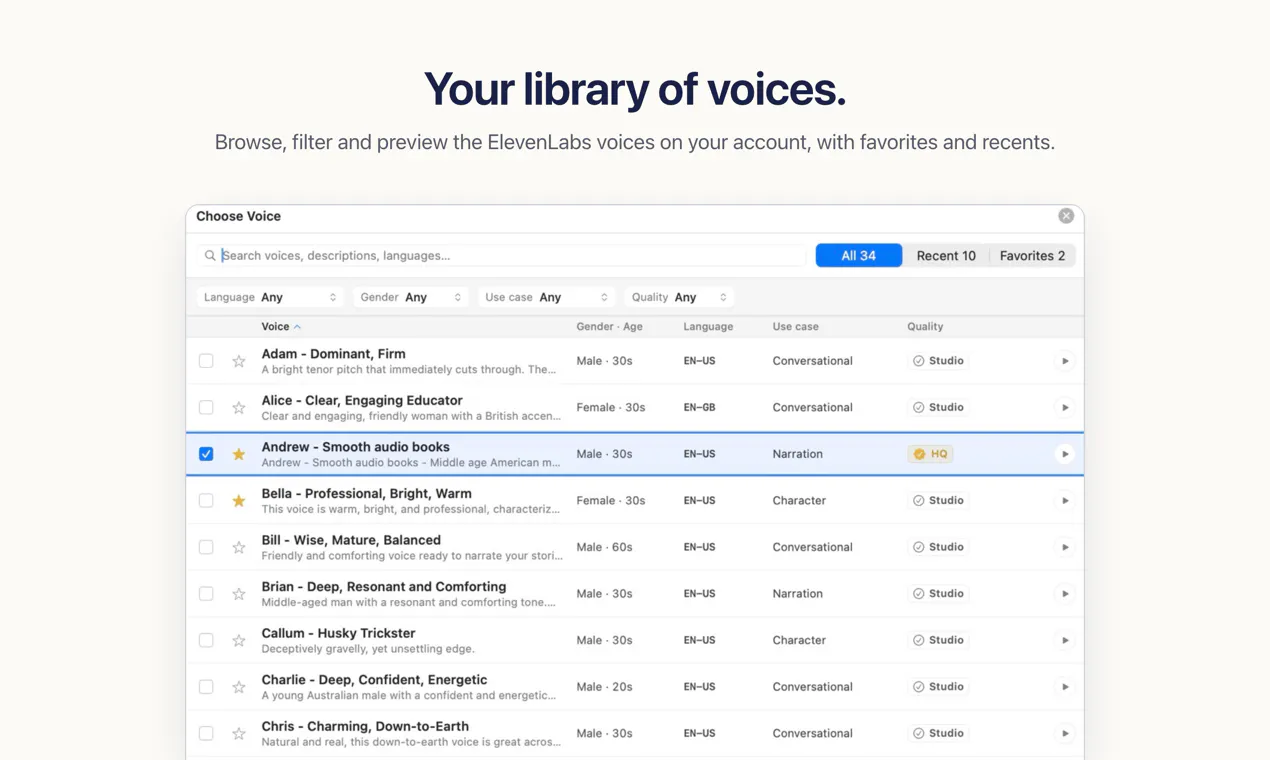The image size is (1270, 760).
Task: Star the Chris voice row
Action: pos(239,733)
